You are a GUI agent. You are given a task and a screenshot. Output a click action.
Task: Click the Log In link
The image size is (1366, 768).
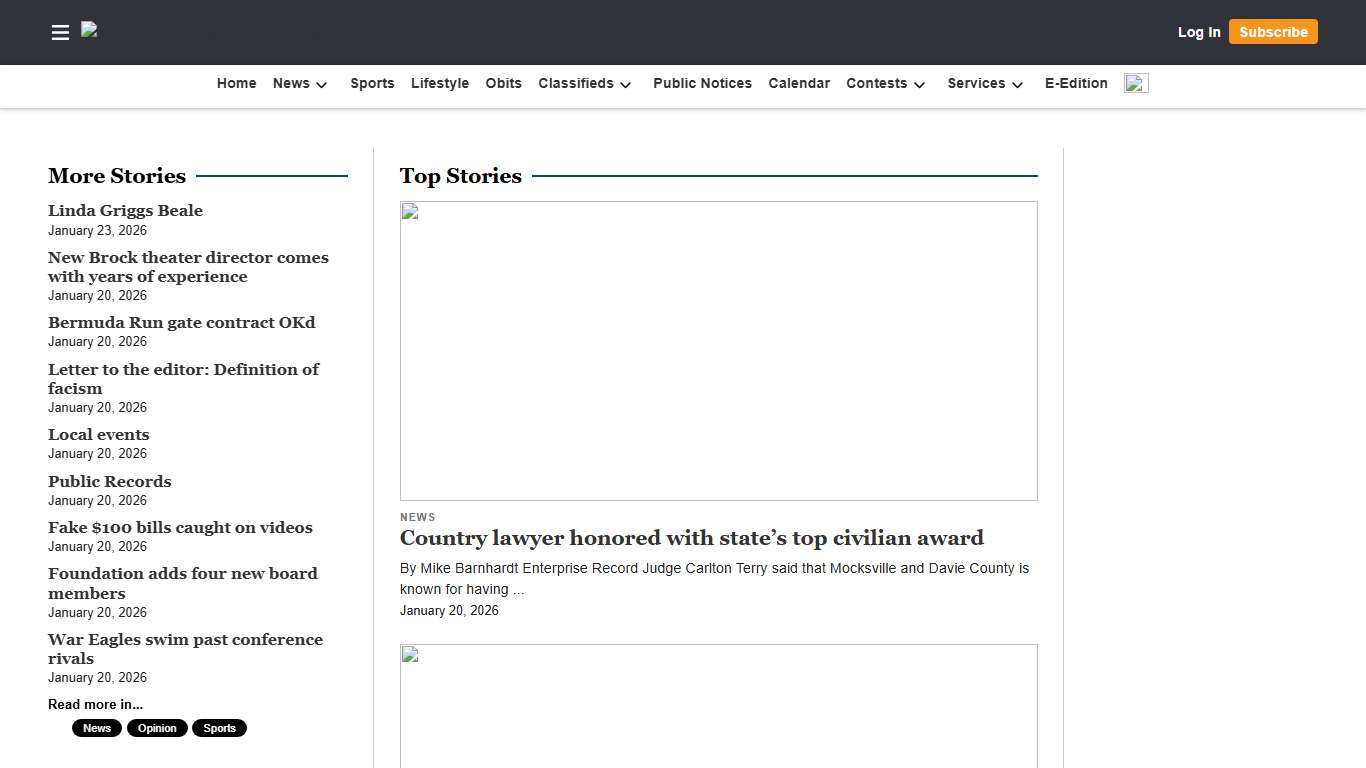pos(1198,32)
